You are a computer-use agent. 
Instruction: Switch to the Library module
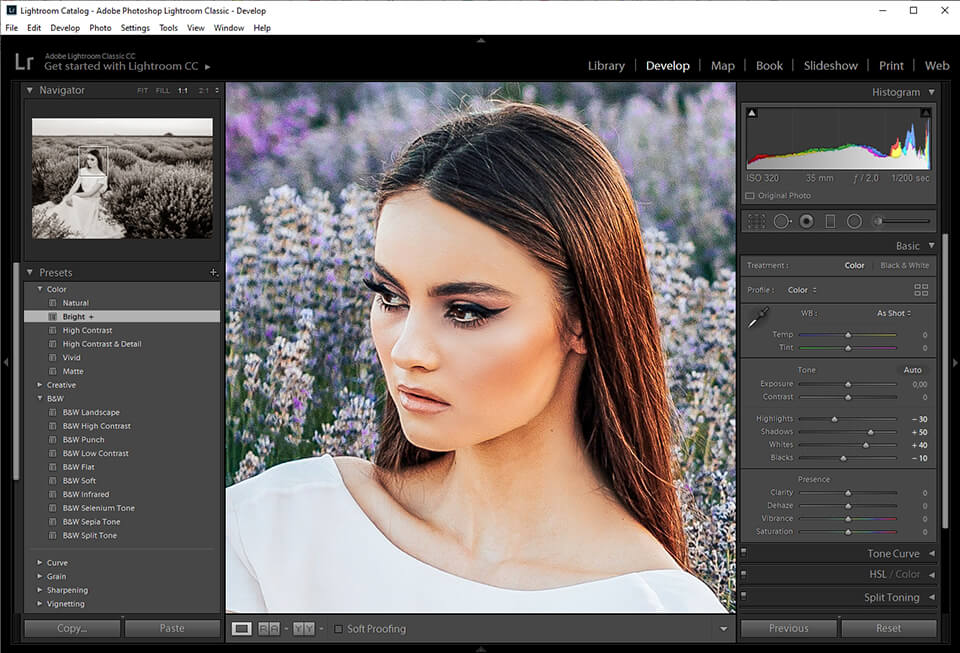(x=606, y=65)
